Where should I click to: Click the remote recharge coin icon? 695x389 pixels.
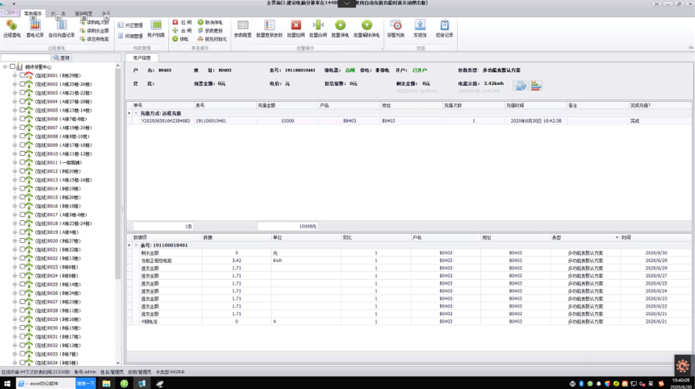(x=12, y=25)
